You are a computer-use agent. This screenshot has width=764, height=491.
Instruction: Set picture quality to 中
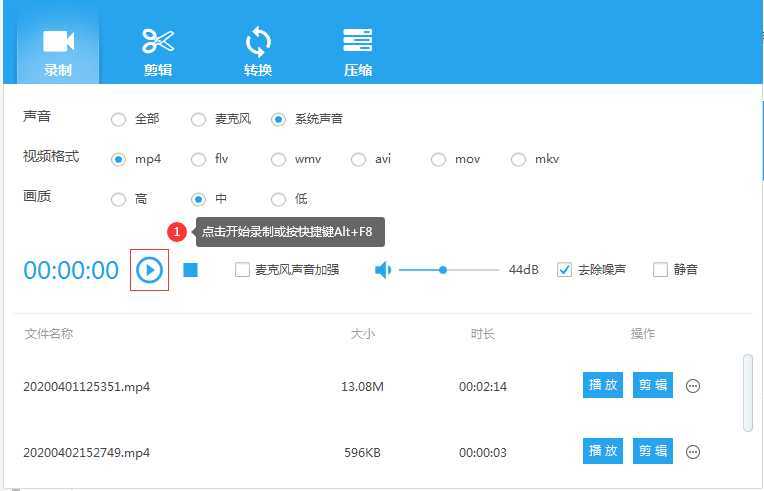click(x=198, y=199)
